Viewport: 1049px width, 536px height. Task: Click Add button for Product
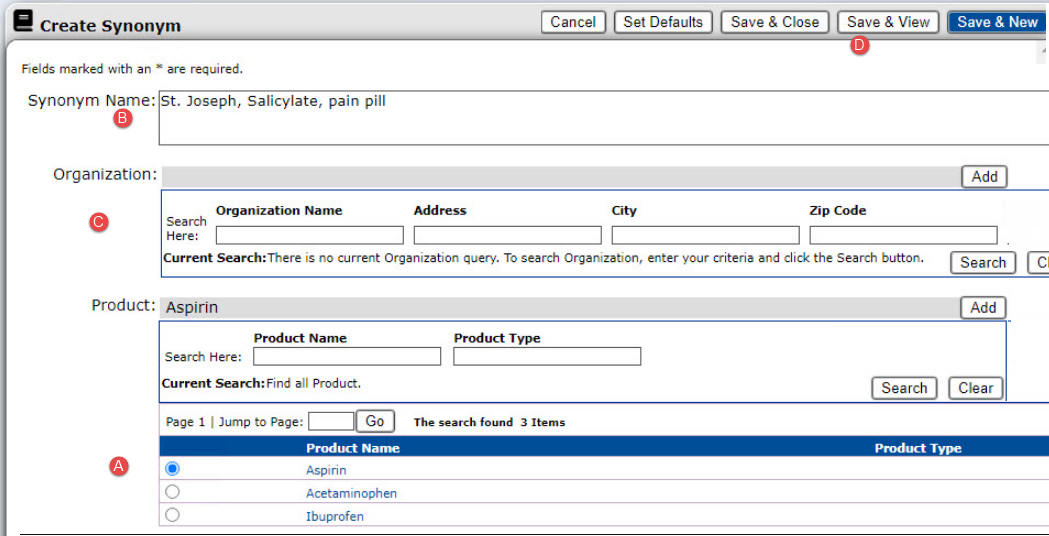pos(982,307)
